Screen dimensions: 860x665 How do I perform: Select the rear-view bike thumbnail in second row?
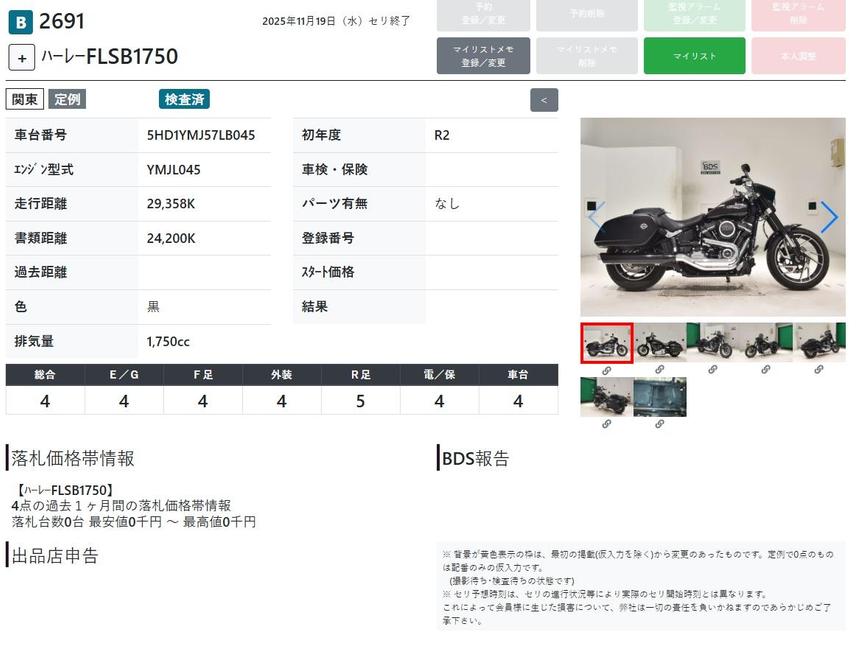point(606,397)
